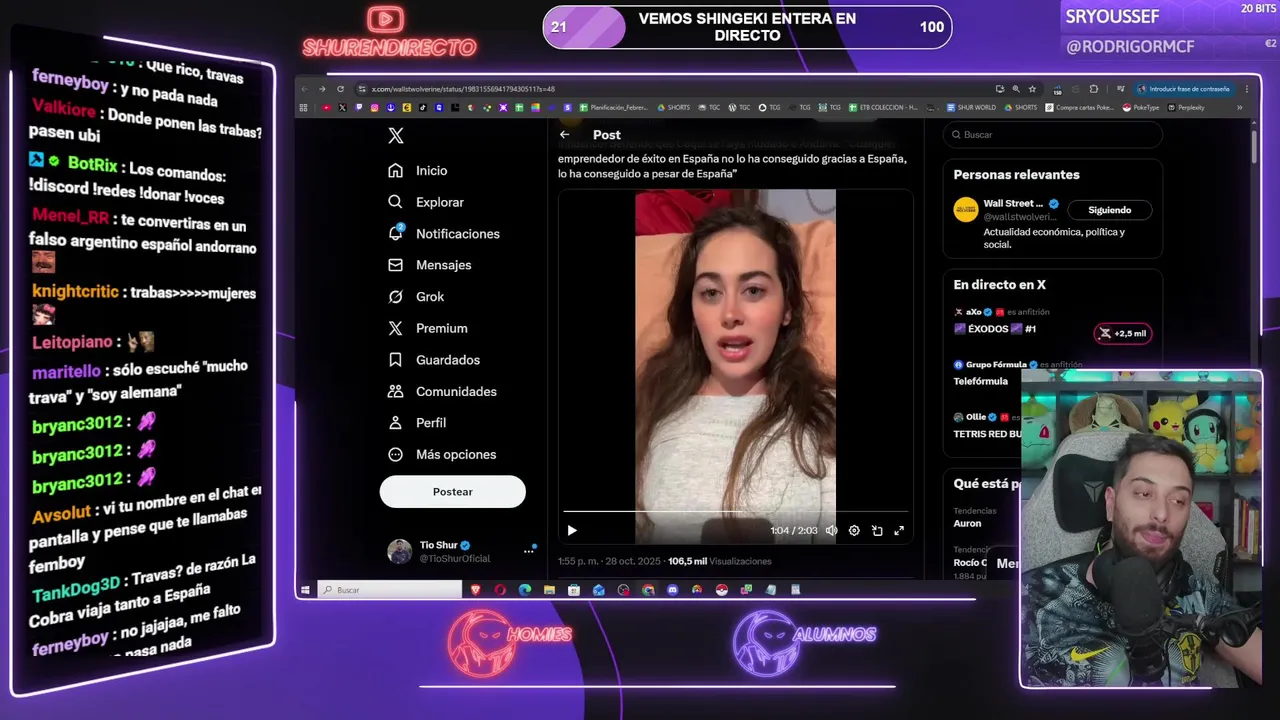Click the page vertical scrollbar

(1254, 145)
